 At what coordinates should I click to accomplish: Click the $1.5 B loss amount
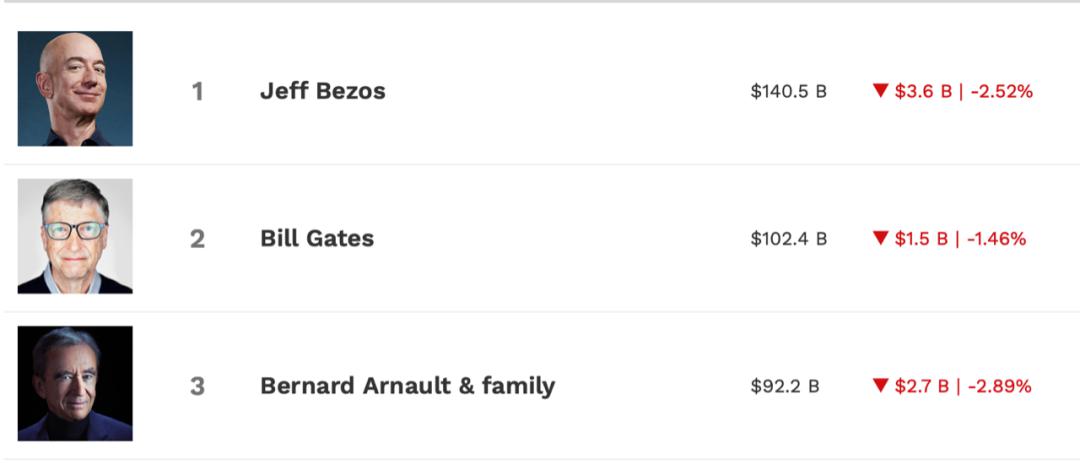[921, 239]
